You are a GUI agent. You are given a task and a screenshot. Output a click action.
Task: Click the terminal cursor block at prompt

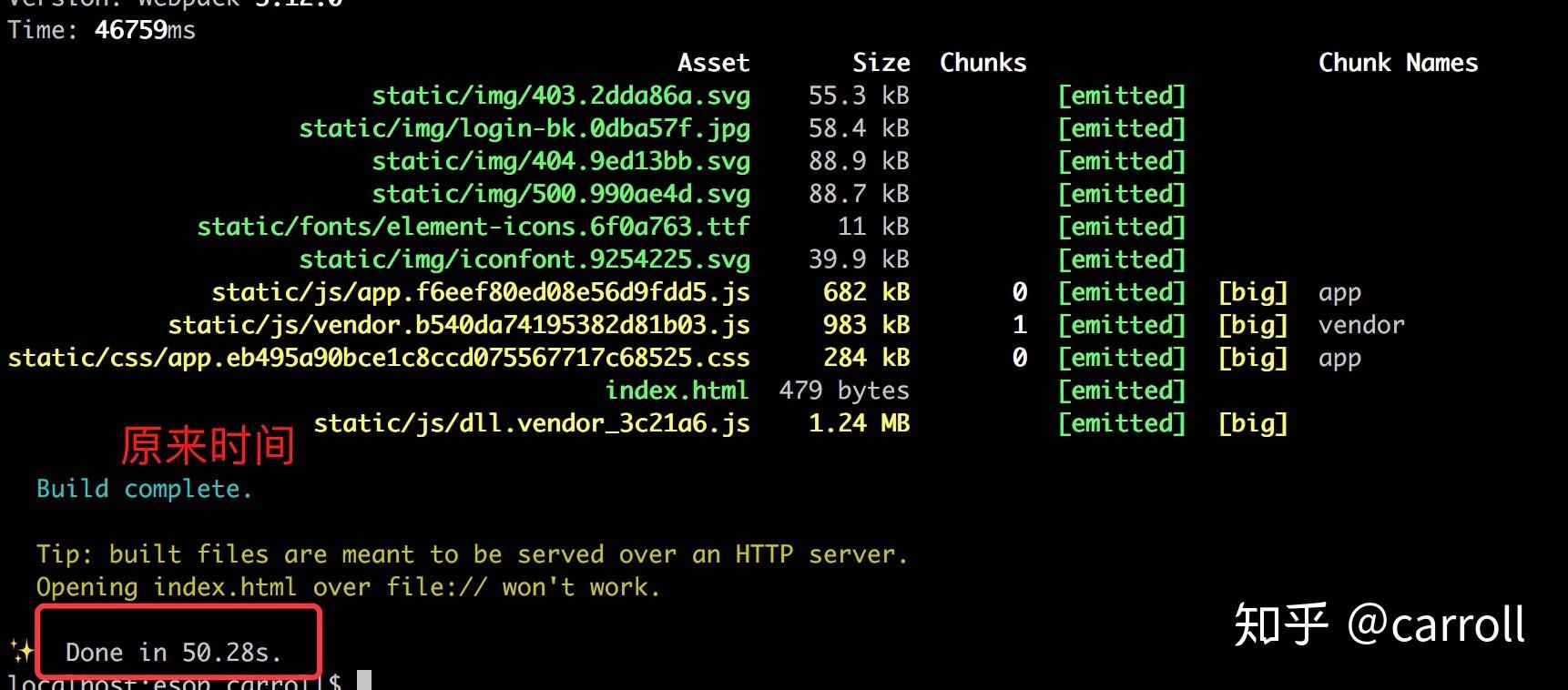[x=364, y=680]
